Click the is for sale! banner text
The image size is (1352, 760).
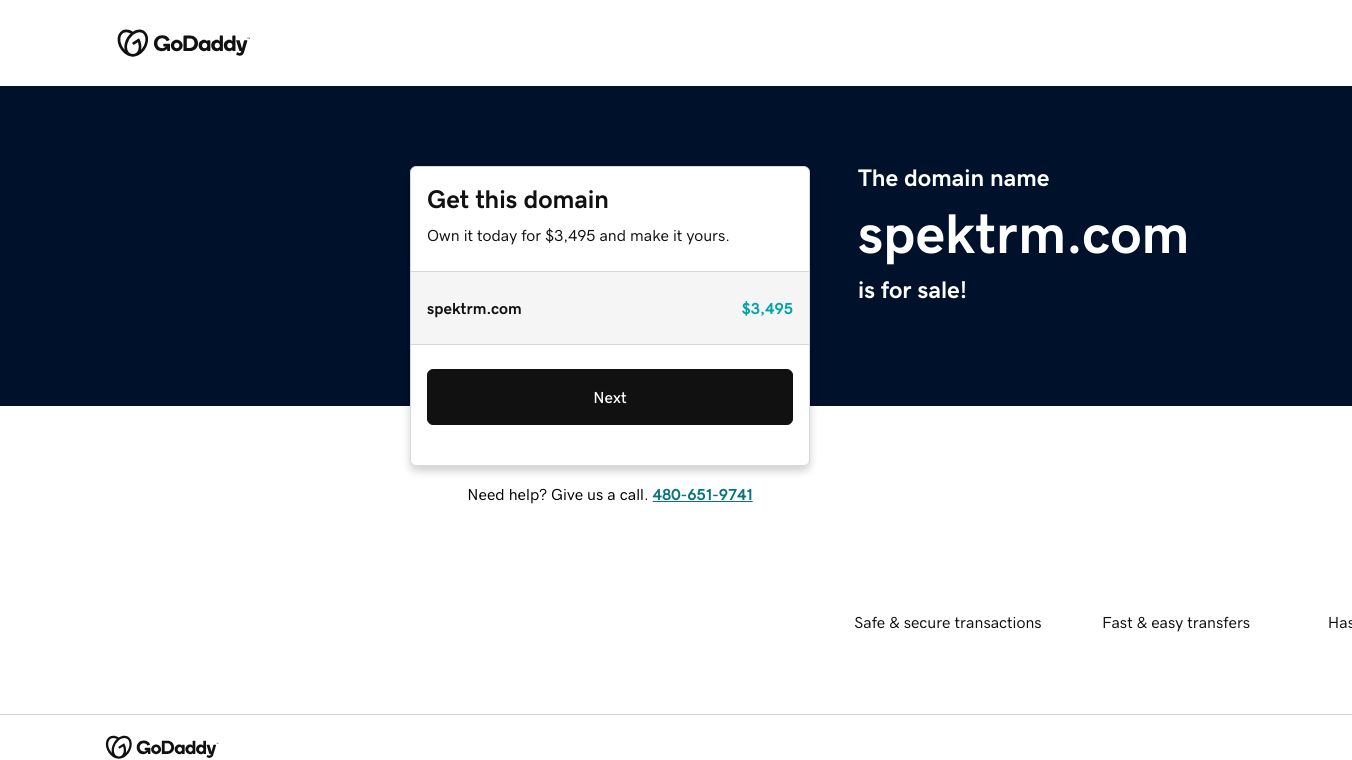pos(912,290)
